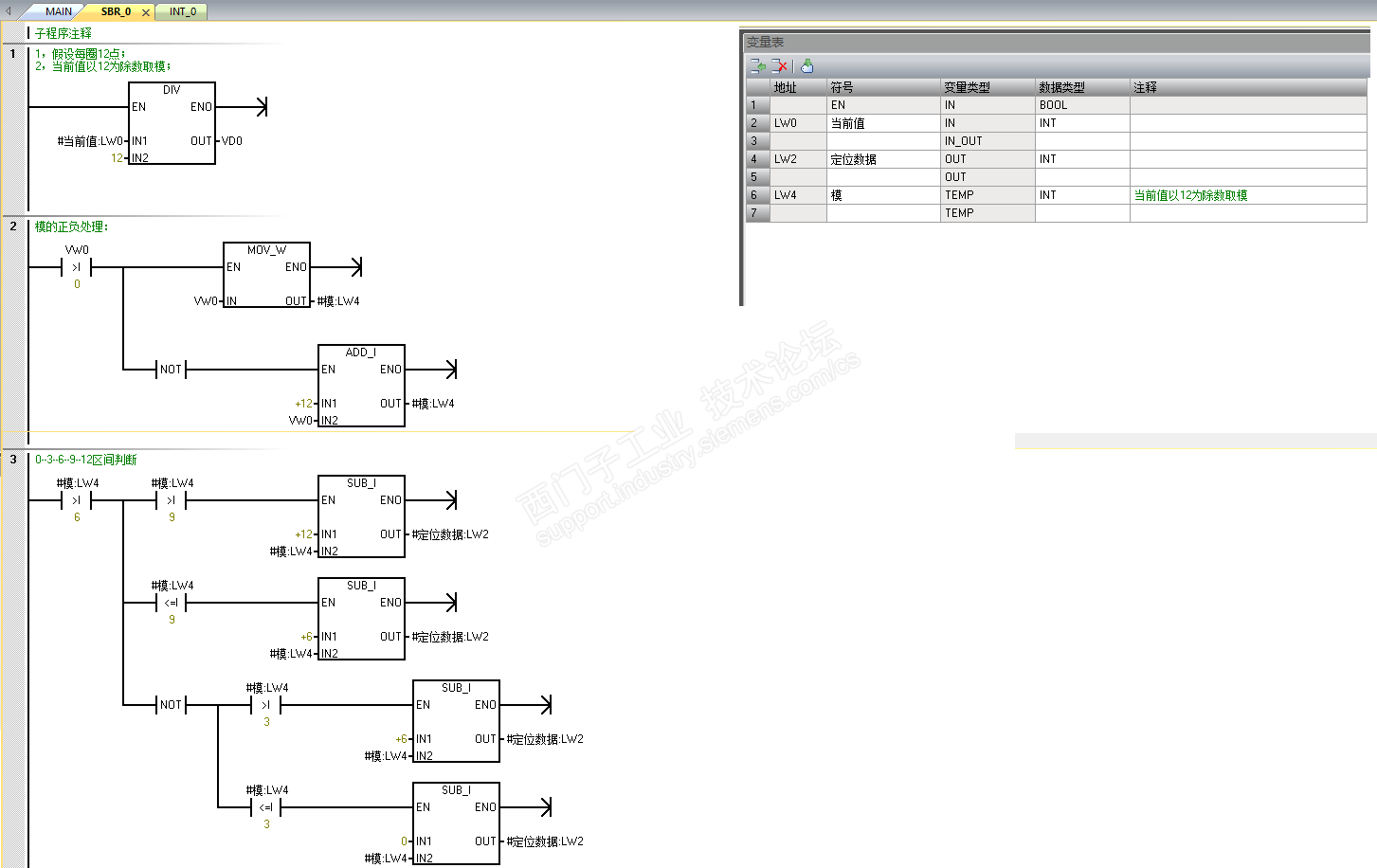This screenshot has width=1377, height=868.
Task: Click the VW0 input of MOV_W
Action: tap(206, 301)
